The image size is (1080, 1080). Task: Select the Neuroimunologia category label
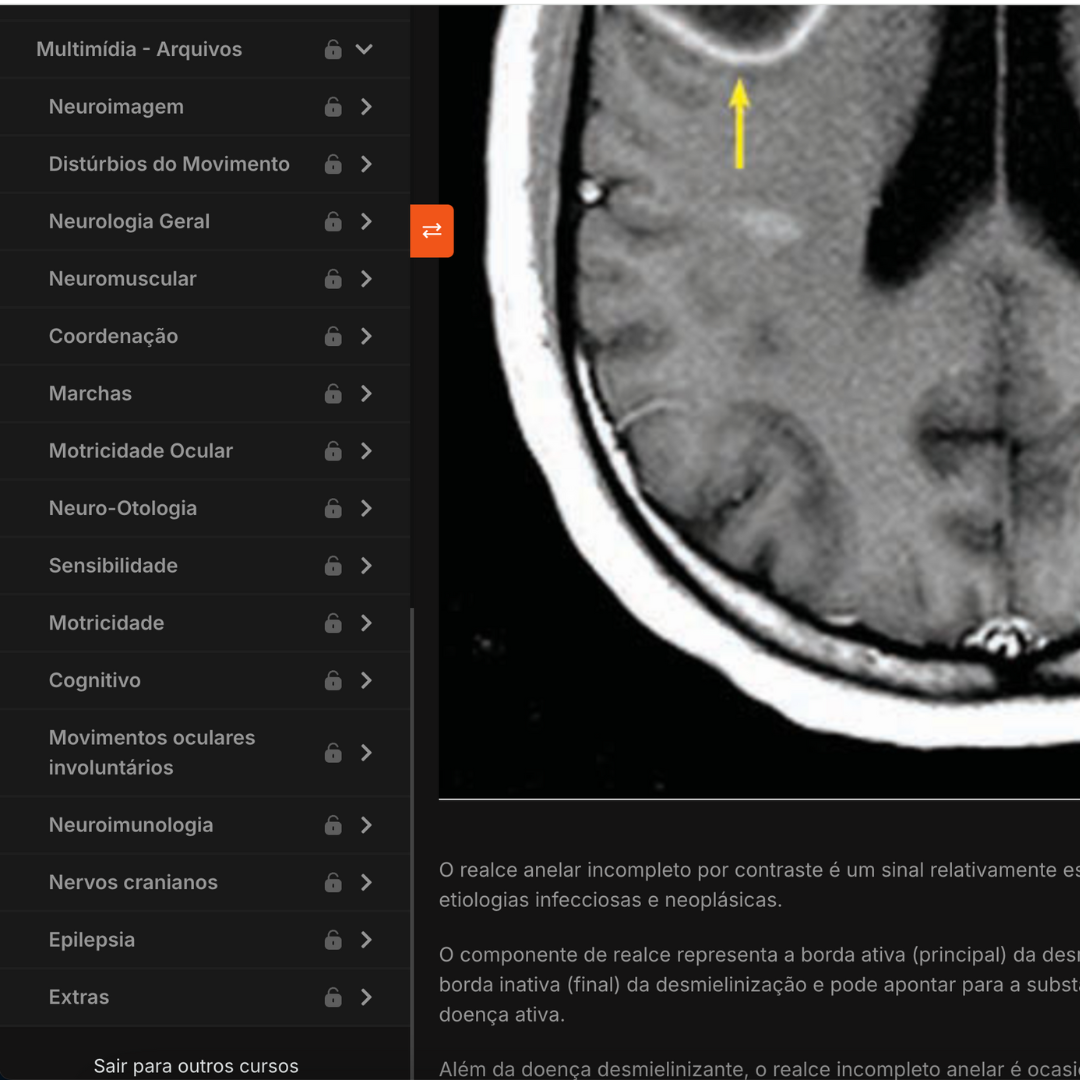coord(131,825)
